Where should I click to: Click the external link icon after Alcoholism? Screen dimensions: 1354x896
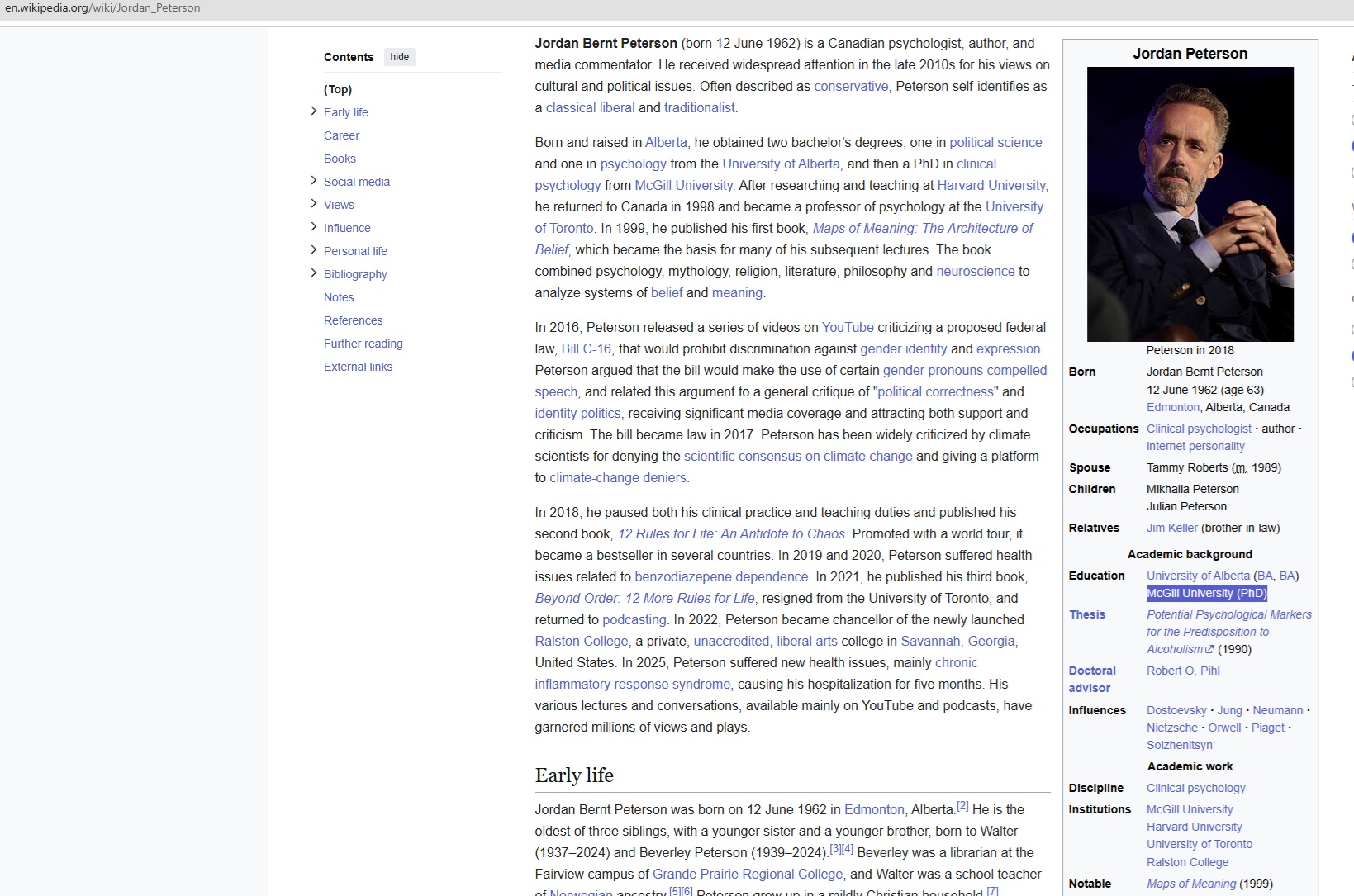tap(1209, 649)
